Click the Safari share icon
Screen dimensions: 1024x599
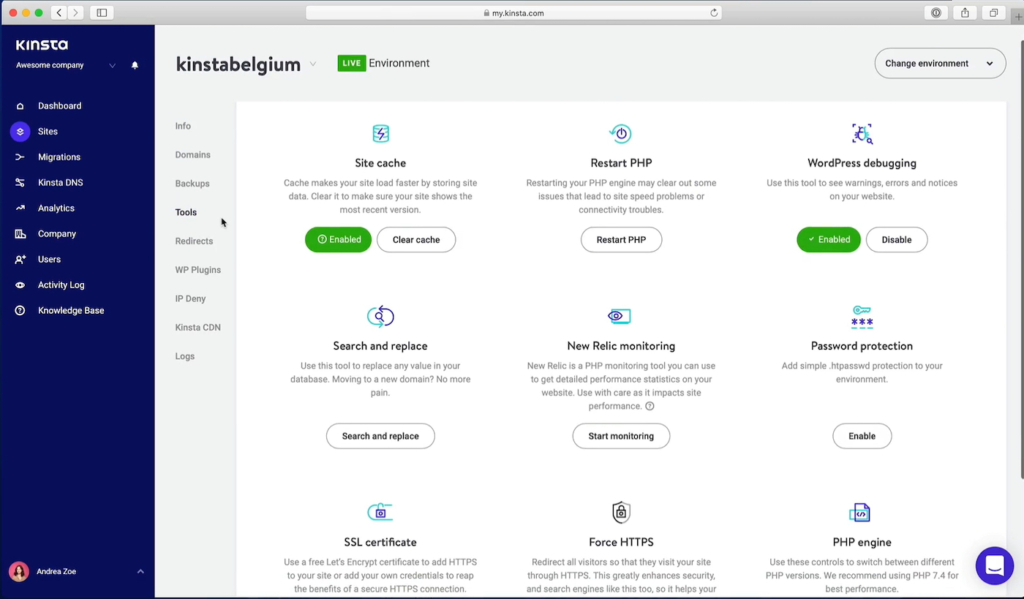pos(965,13)
